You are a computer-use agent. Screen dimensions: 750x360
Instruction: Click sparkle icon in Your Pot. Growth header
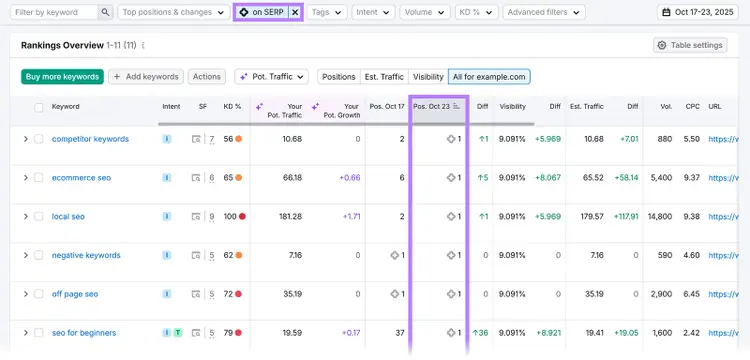point(315,107)
